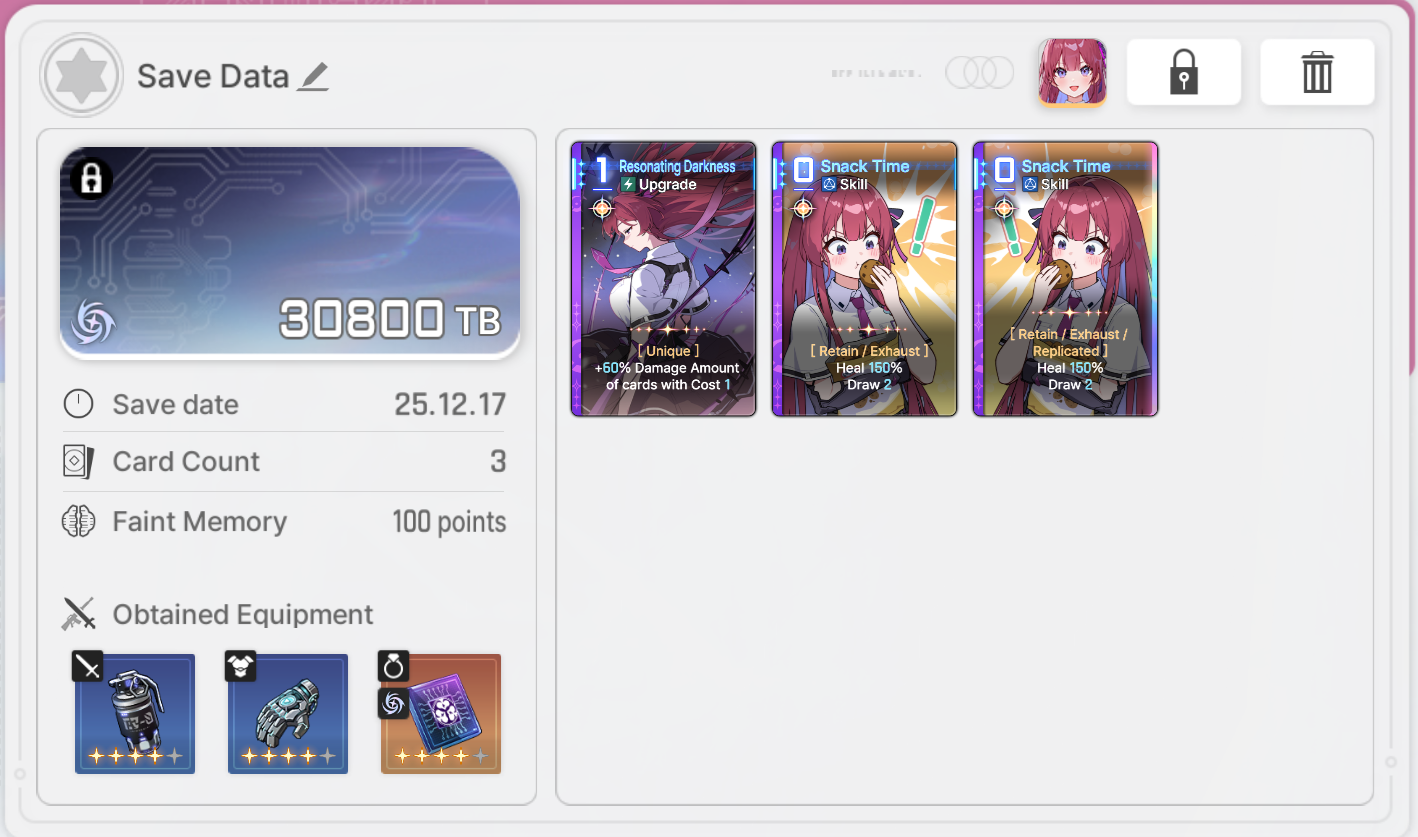Click the lock icon on the 30800 TB banner
Image resolution: width=1418 pixels, height=837 pixels.
pyautogui.click(x=91, y=179)
